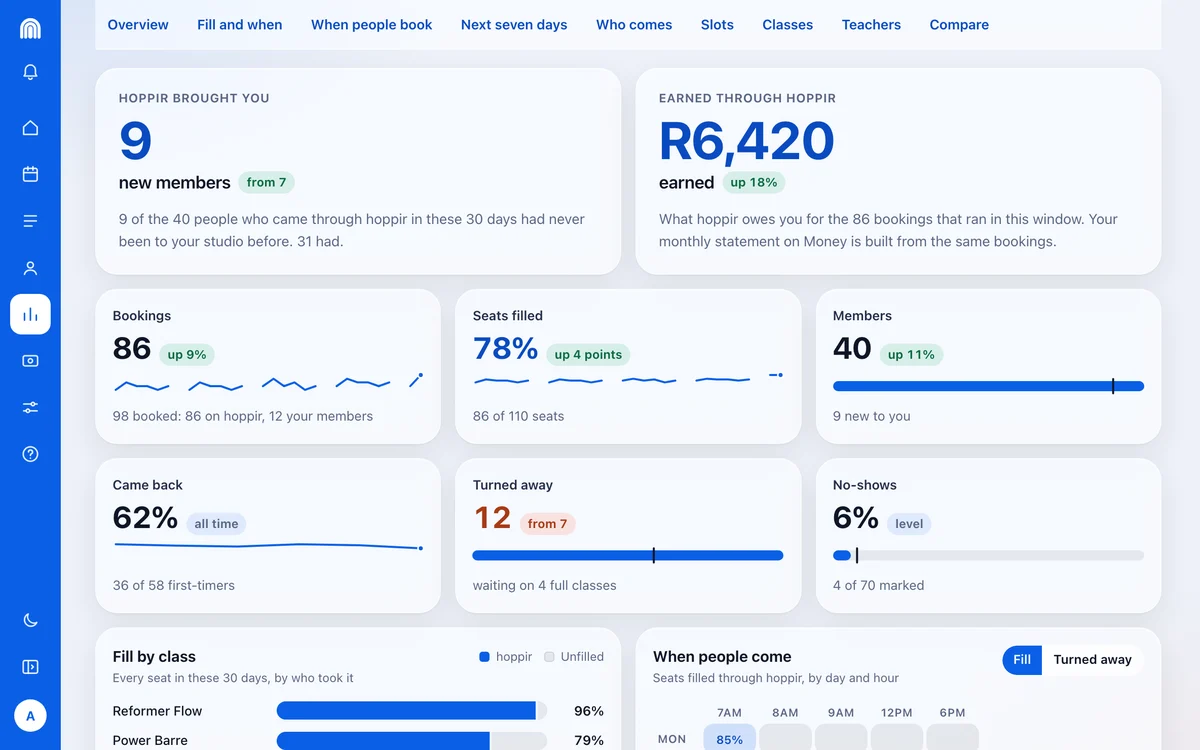This screenshot has height=750, width=1200.
Task: Open the Who comes tab
Action: coord(634,25)
